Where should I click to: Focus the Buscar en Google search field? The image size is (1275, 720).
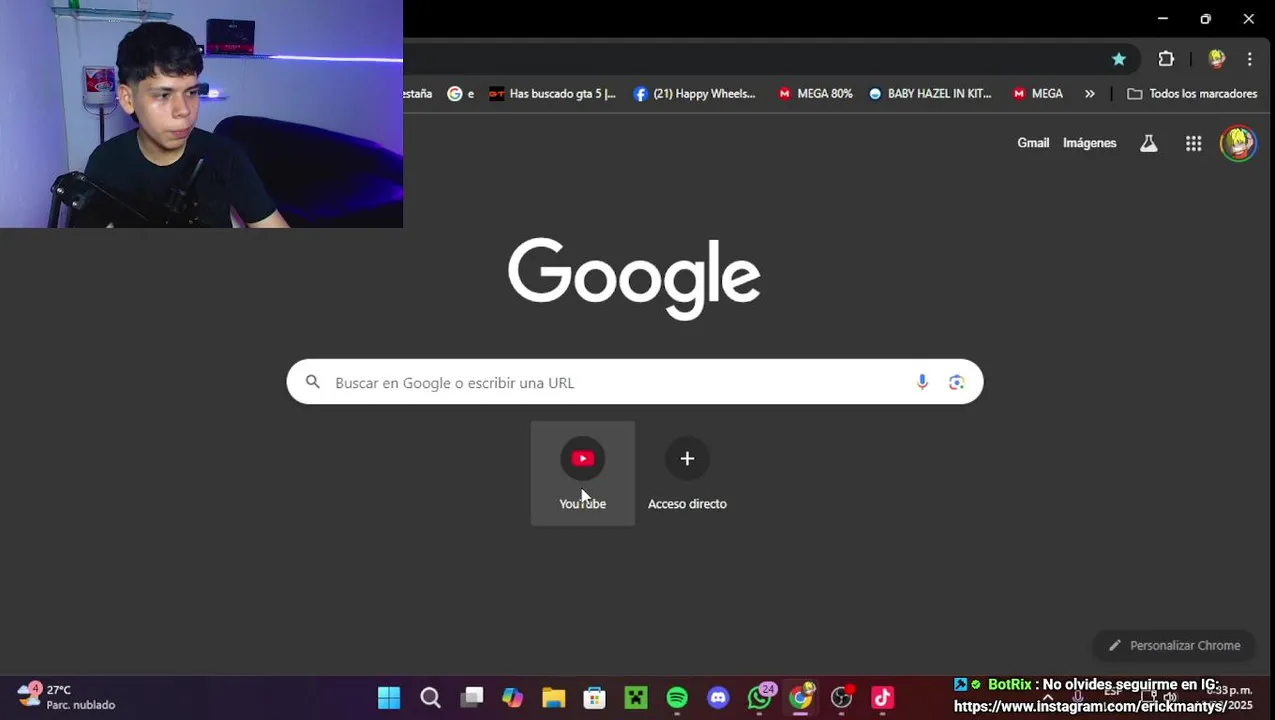635,382
